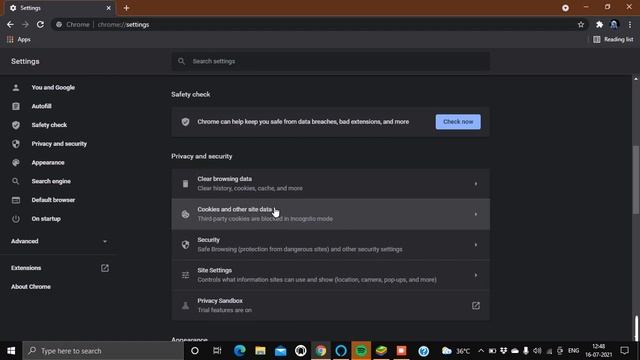
Task: Show hidden system tray icons
Action: tap(481, 351)
